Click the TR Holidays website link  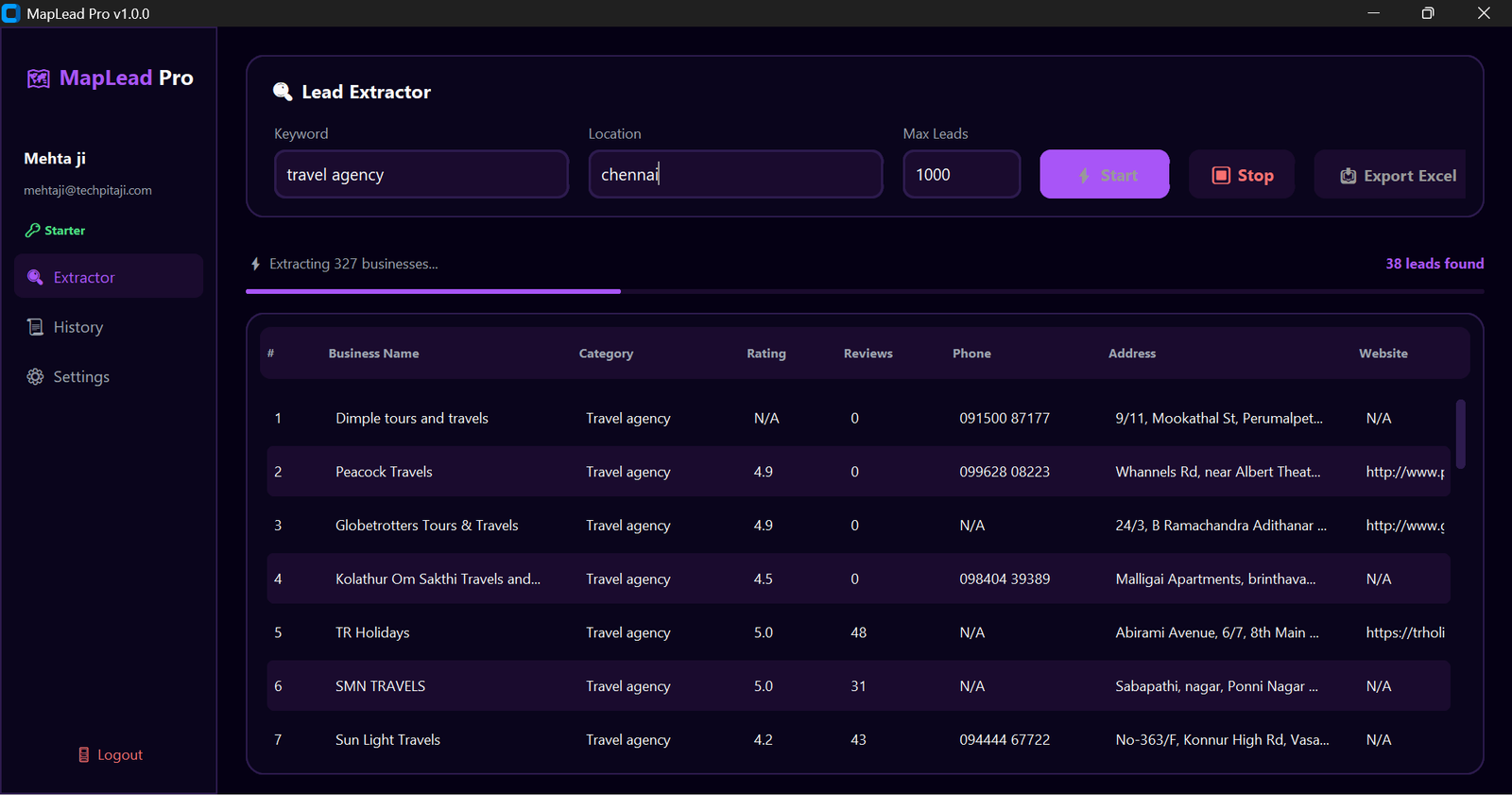click(1405, 632)
